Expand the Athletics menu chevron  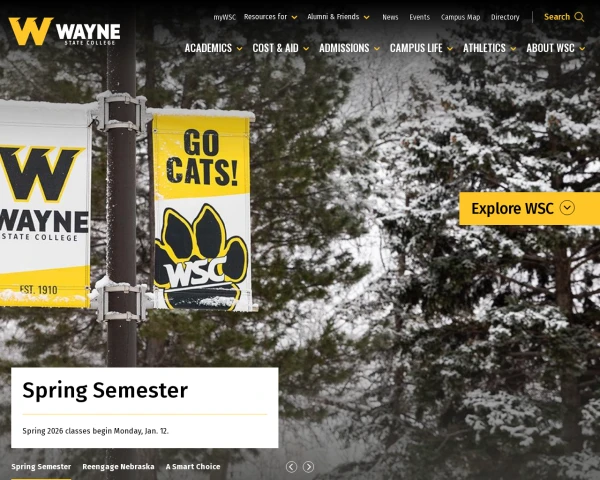pos(514,49)
